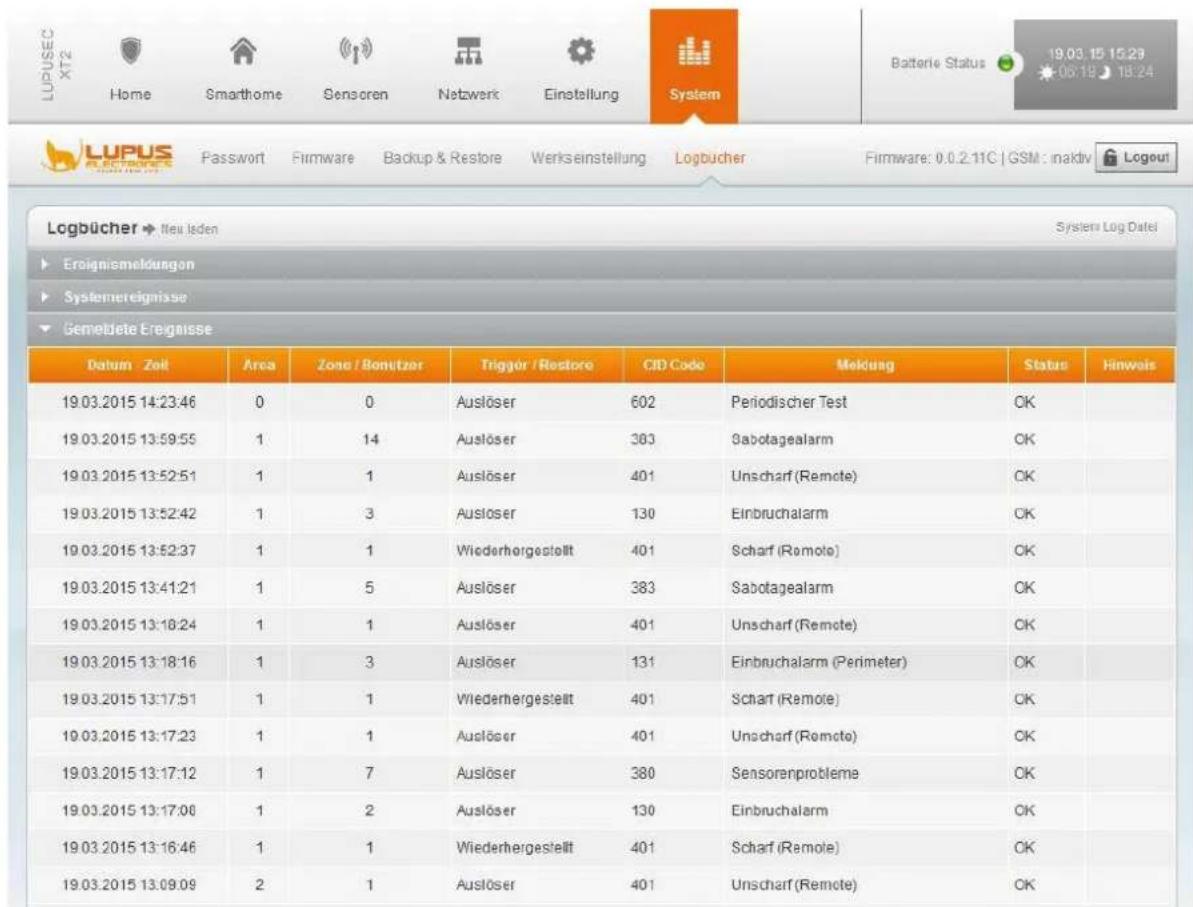Click Scharf (Remote) in the 13:16:46 row
This screenshot has height=907, width=1193.
click(x=785, y=848)
